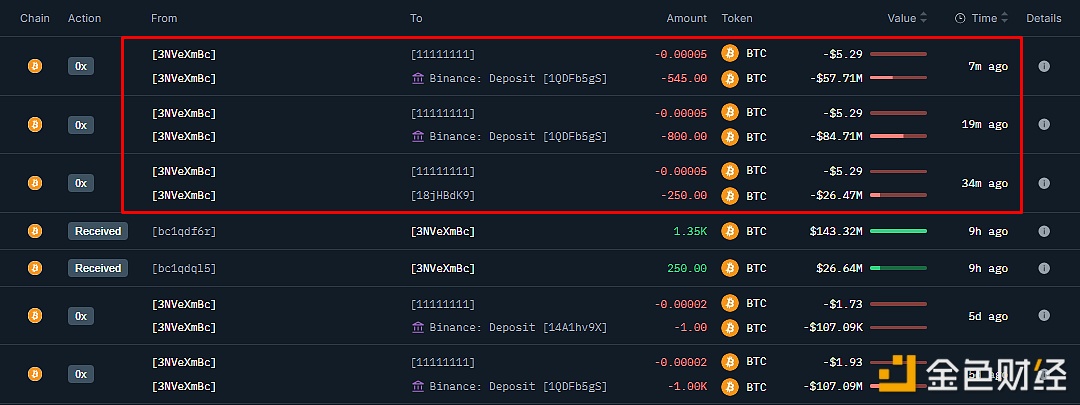Click the -$107.09K value cell
Image resolution: width=1080 pixels, height=405 pixels.
click(833, 327)
